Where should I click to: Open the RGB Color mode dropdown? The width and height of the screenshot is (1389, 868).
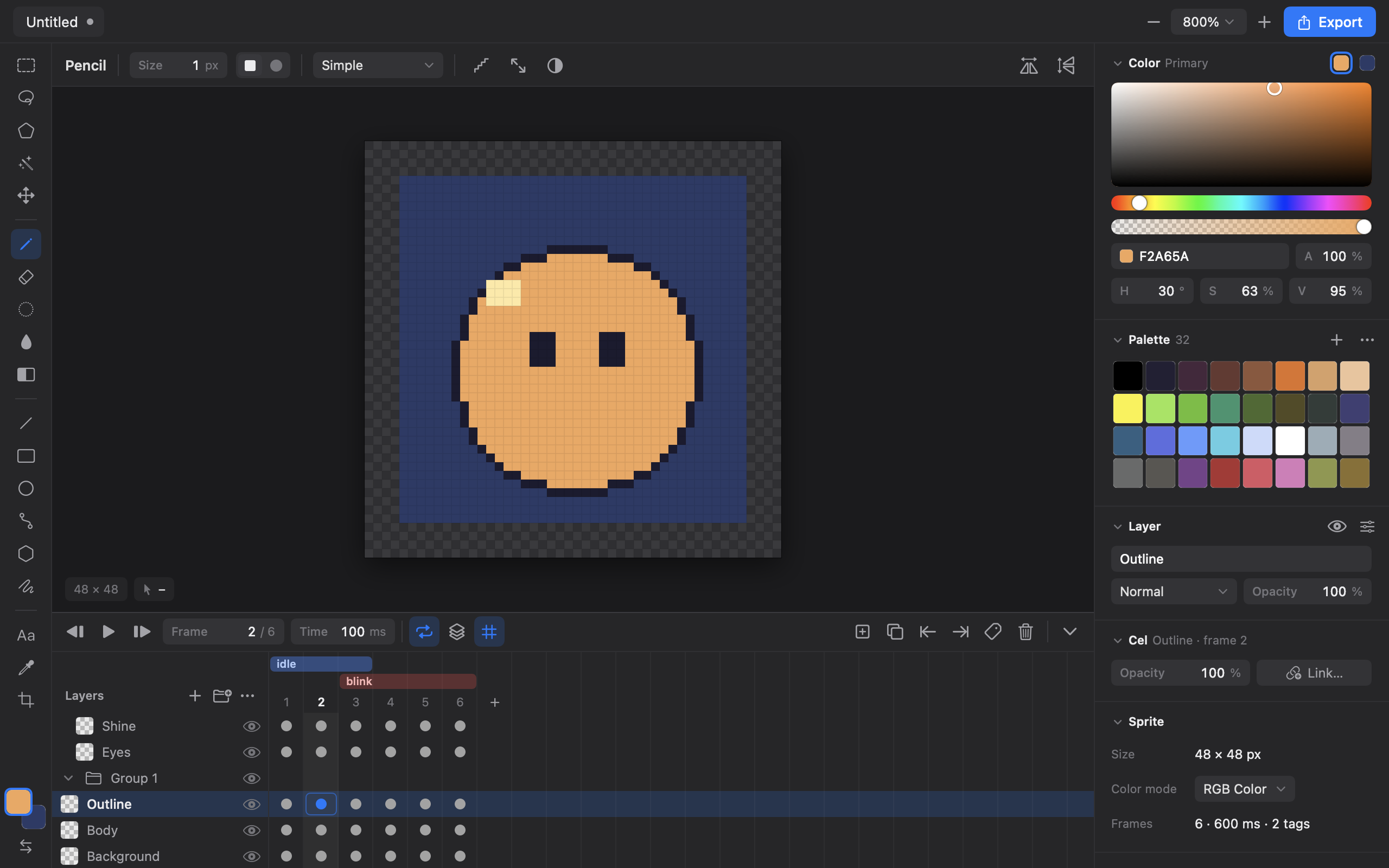pos(1244,789)
